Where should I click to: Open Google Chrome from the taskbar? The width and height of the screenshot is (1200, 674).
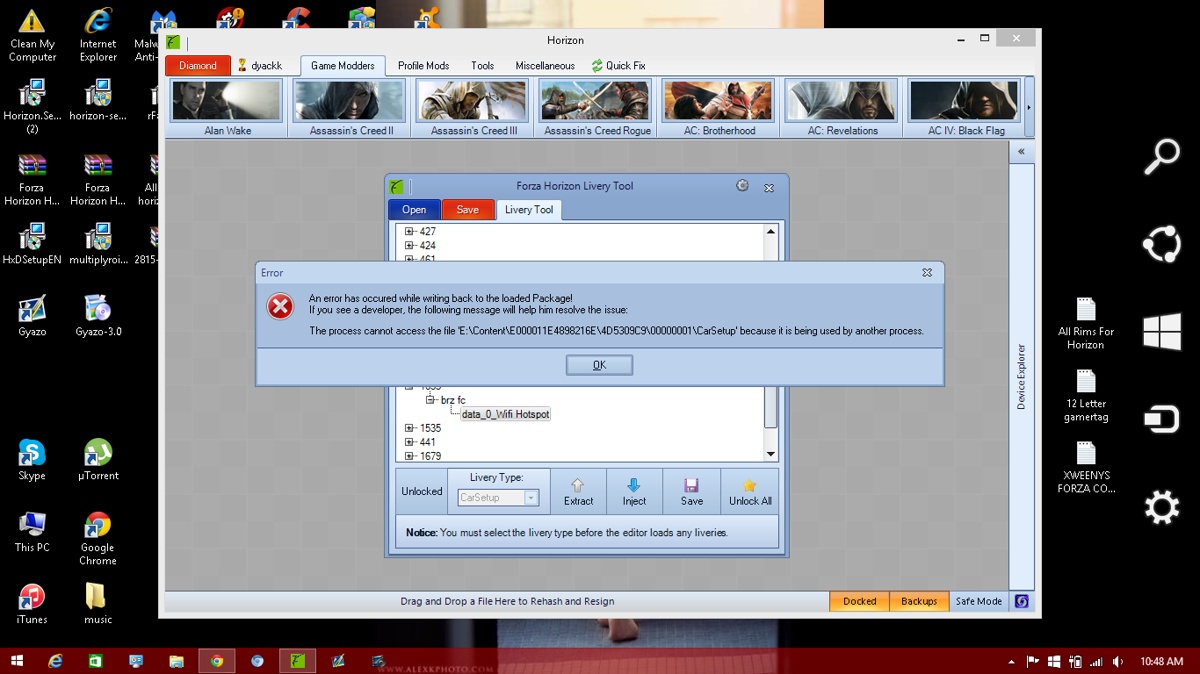[x=216, y=661]
